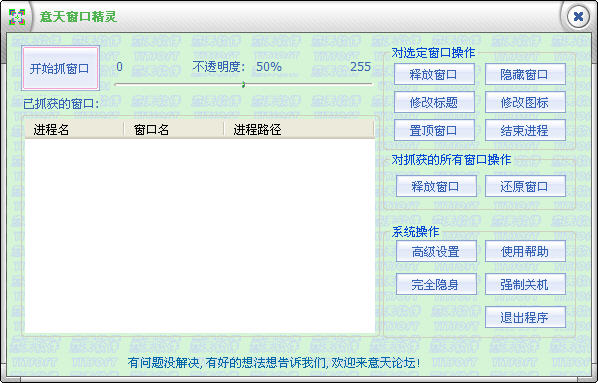Click 退出程序 to exit the program
This screenshot has width=598, height=383.
click(525, 317)
